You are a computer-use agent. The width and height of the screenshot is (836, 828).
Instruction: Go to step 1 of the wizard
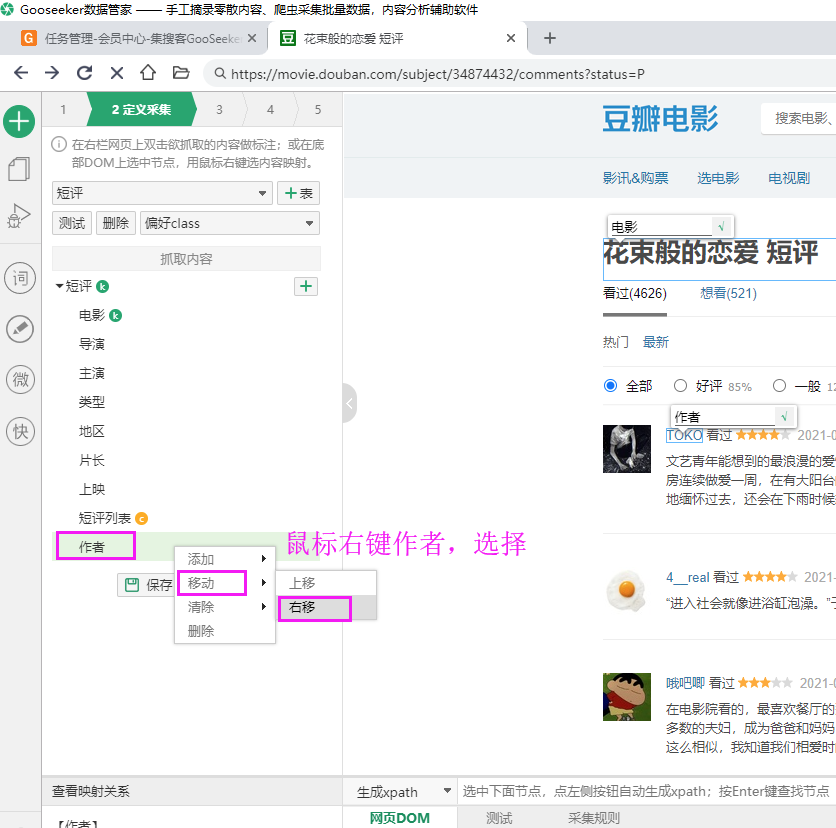click(x=63, y=109)
